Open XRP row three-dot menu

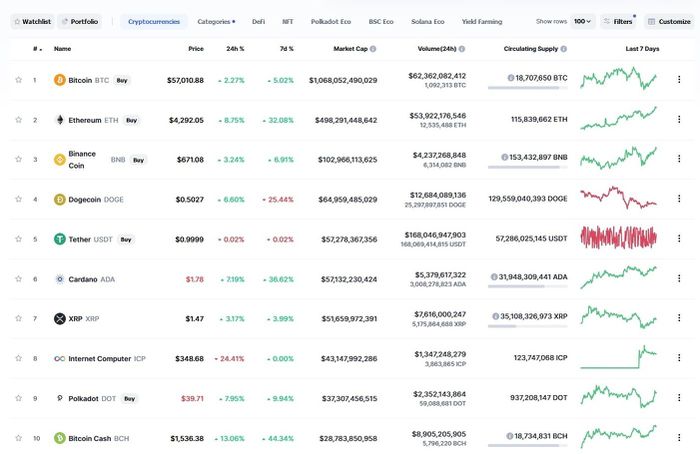pyautogui.click(x=679, y=317)
